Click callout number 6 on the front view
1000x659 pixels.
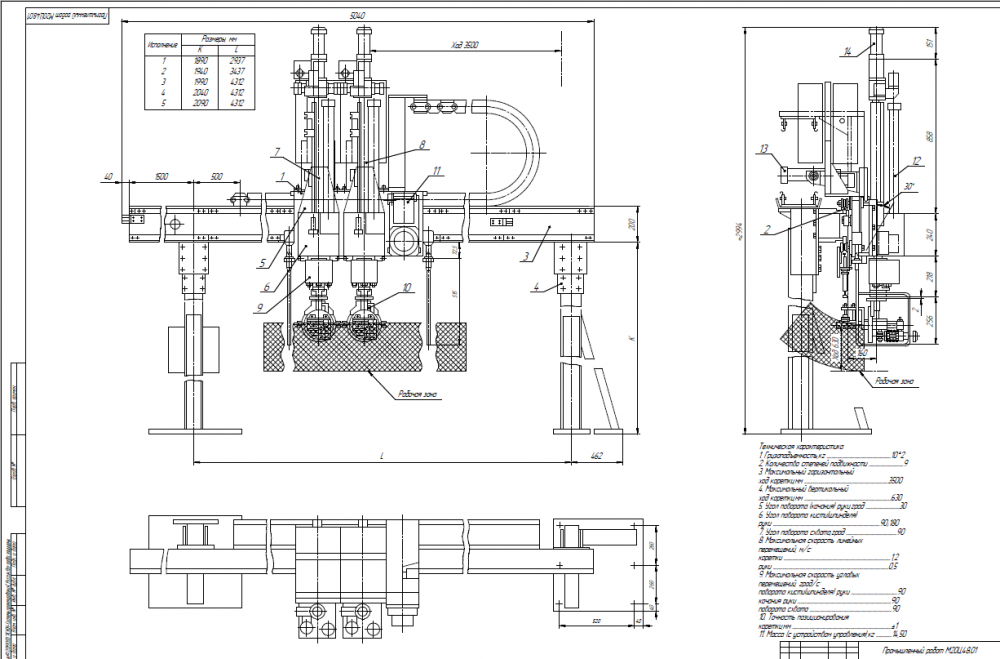(267, 287)
